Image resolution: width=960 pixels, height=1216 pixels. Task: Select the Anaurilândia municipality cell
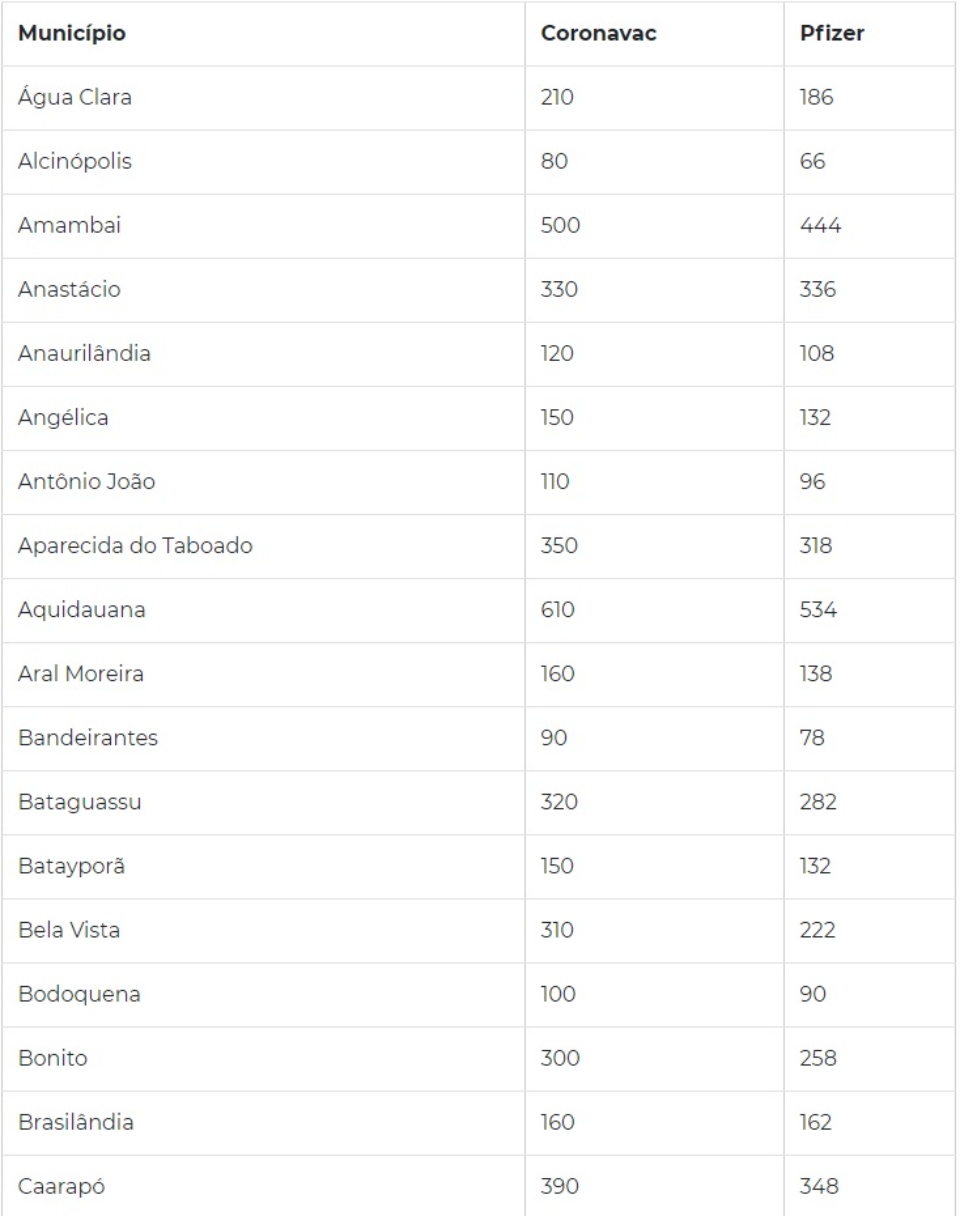(x=84, y=354)
